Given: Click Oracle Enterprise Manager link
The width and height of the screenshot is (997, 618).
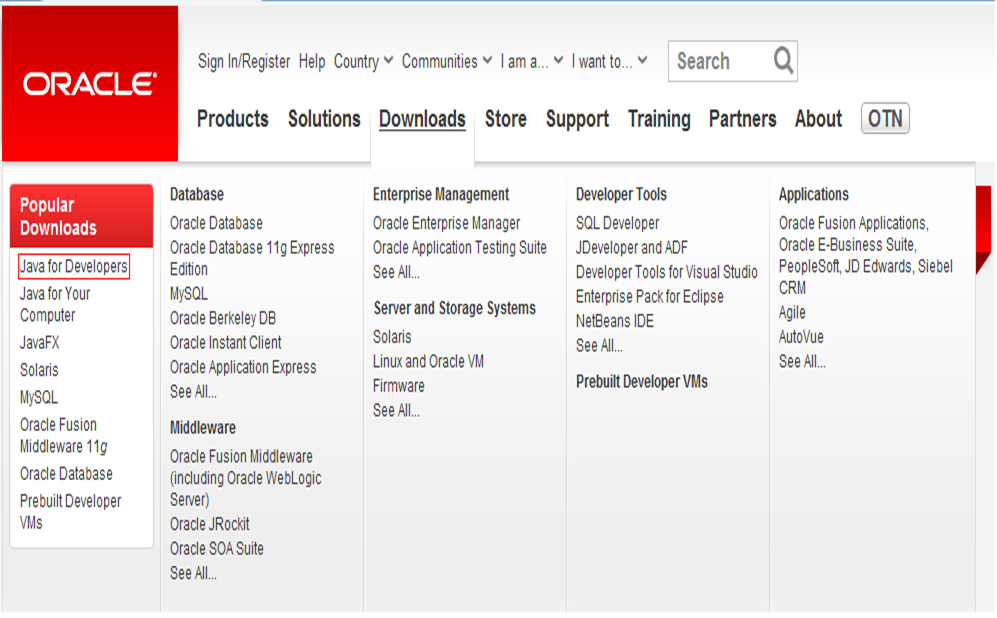Looking at the screenshot, I should 446,223.
